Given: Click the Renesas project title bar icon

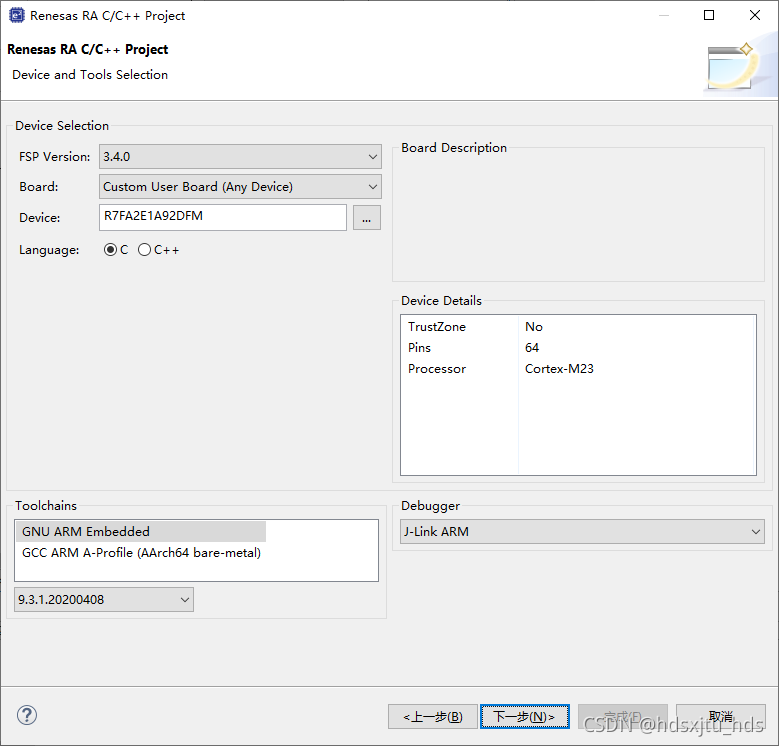Looking at the screenshot, I should (x=16, y=15).
